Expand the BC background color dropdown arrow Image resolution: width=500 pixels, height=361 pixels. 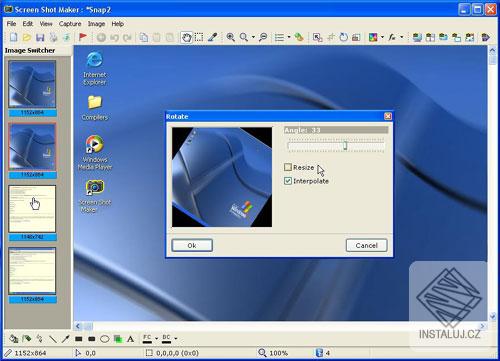176,339
